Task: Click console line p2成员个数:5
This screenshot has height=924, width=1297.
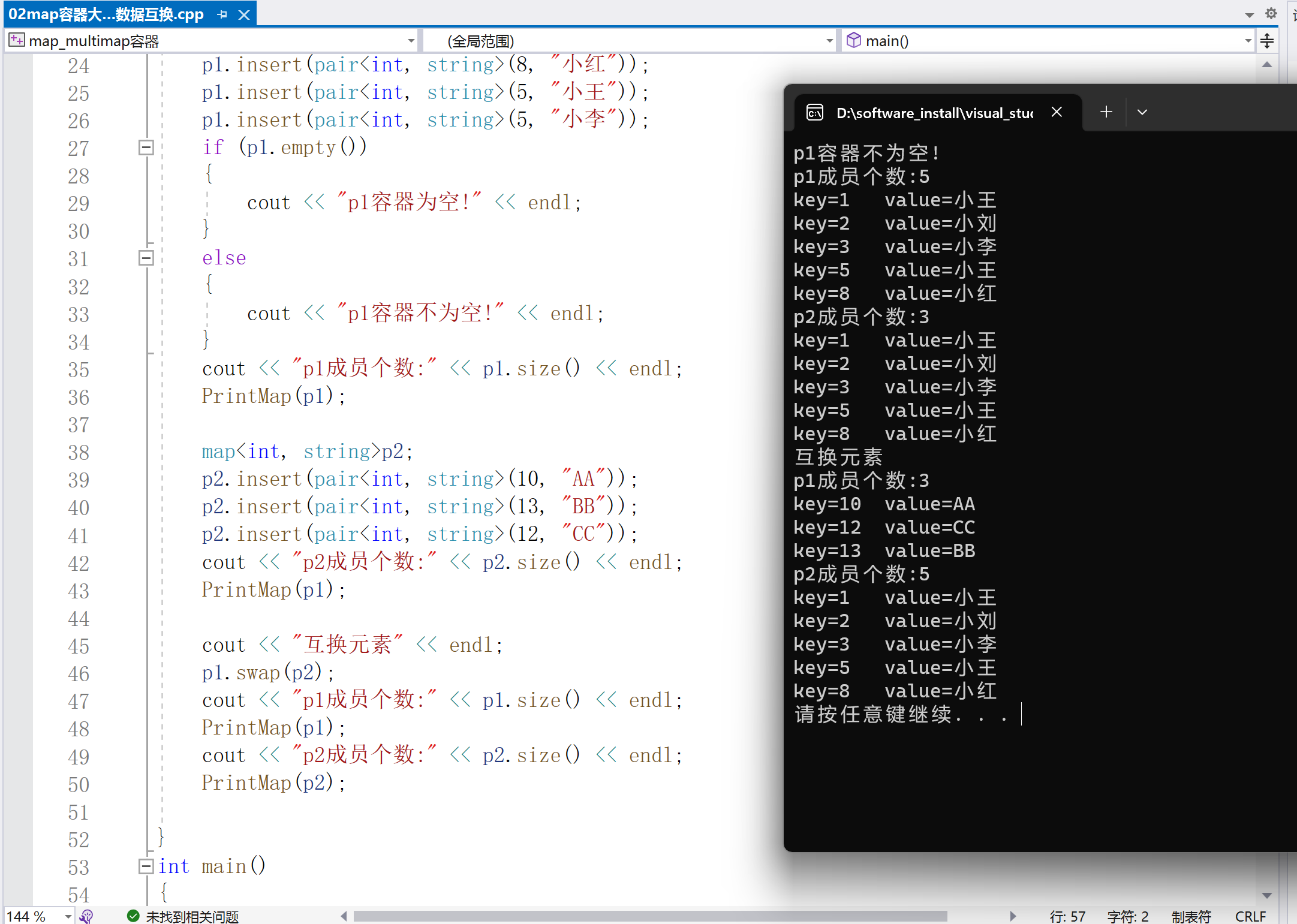Action: tap(861, 574)
